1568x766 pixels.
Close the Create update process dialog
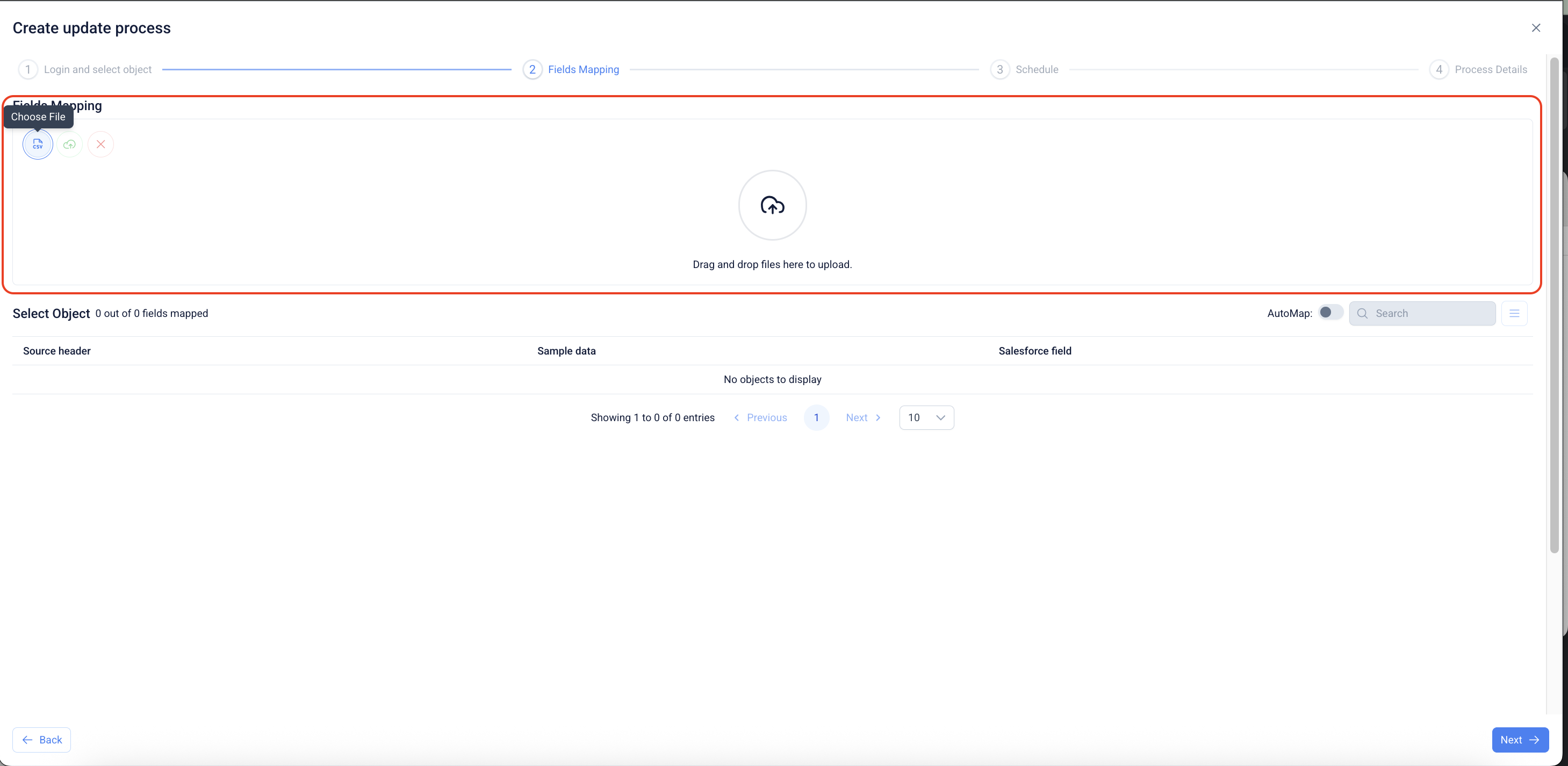click(x=1536, y=28)
